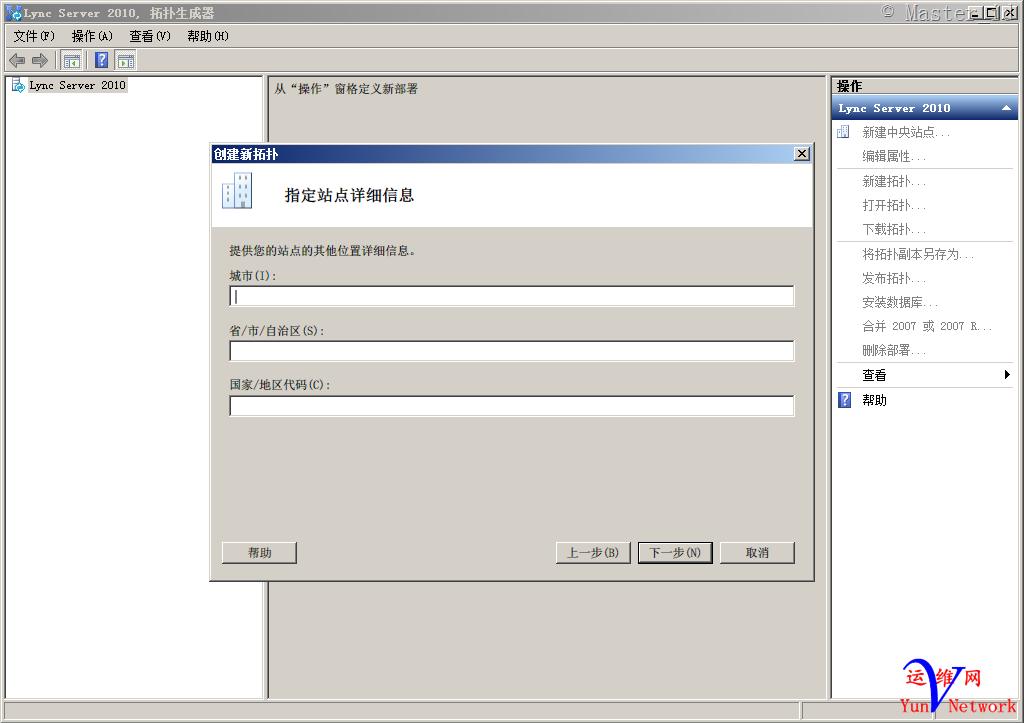
Task: Click 删除部署... action
Action: 894,351
